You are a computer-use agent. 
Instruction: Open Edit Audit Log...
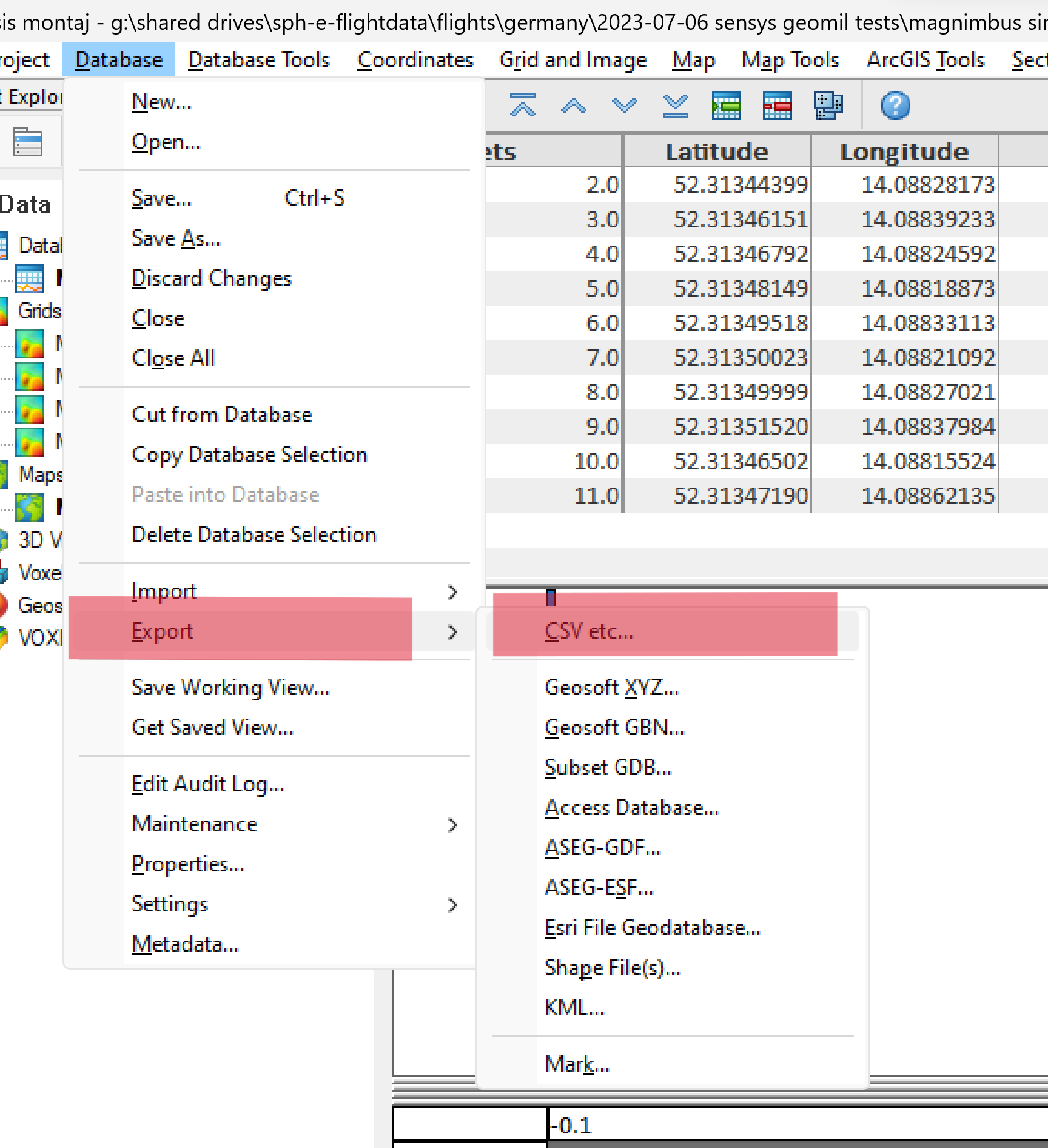pos(208,784)
